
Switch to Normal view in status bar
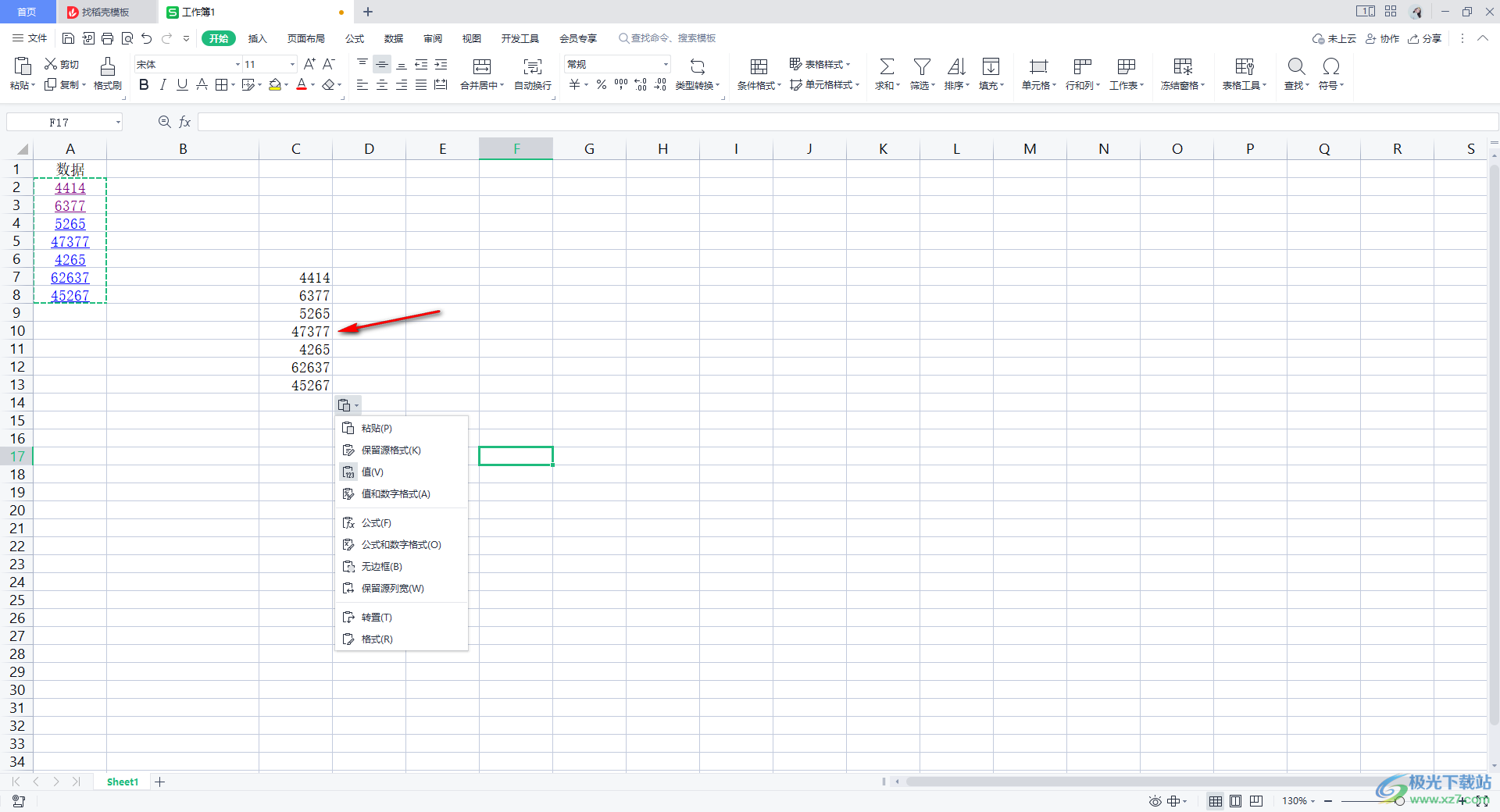pos(1216,801)
